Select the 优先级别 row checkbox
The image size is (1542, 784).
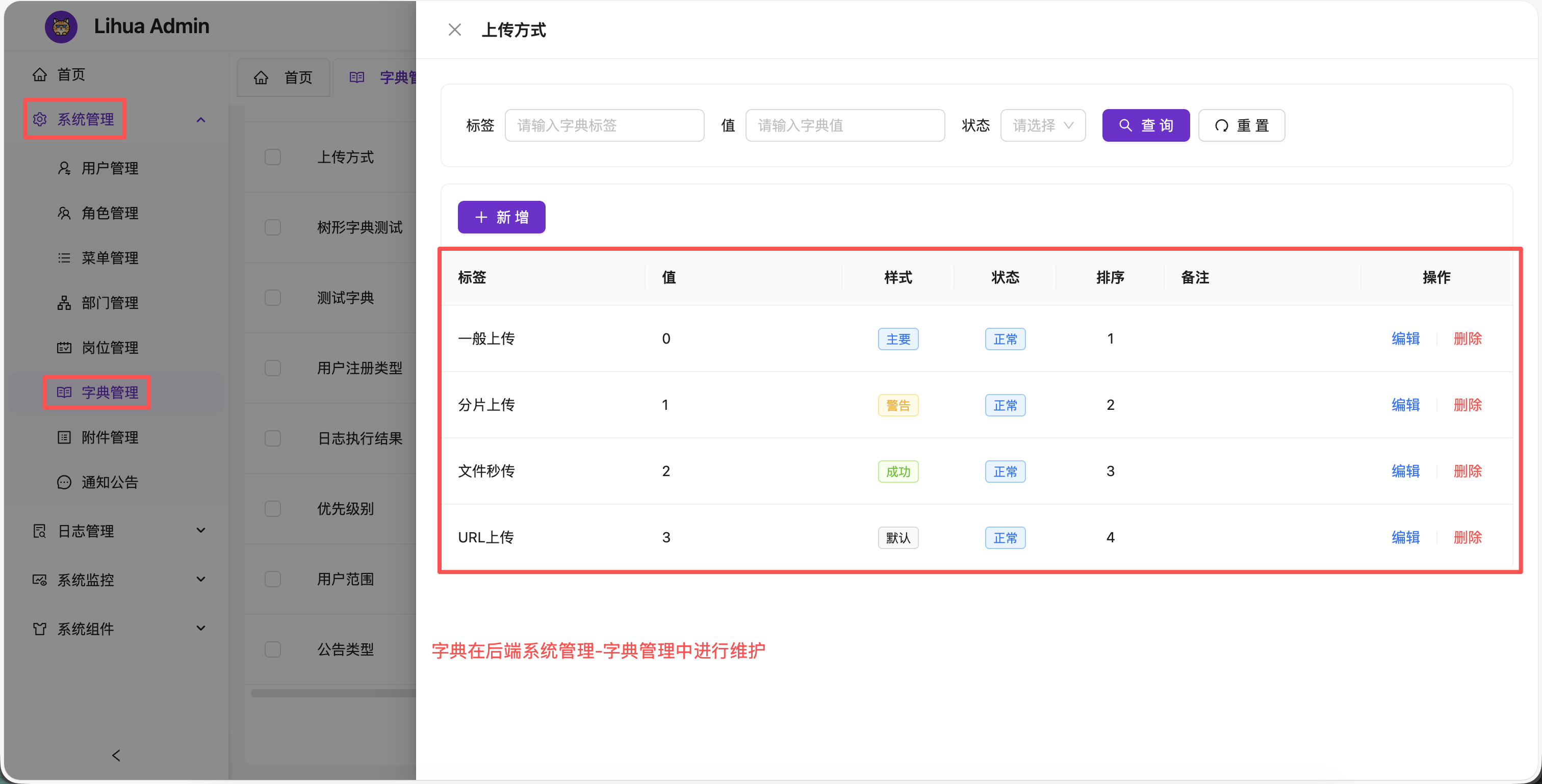tap(273, 509)
